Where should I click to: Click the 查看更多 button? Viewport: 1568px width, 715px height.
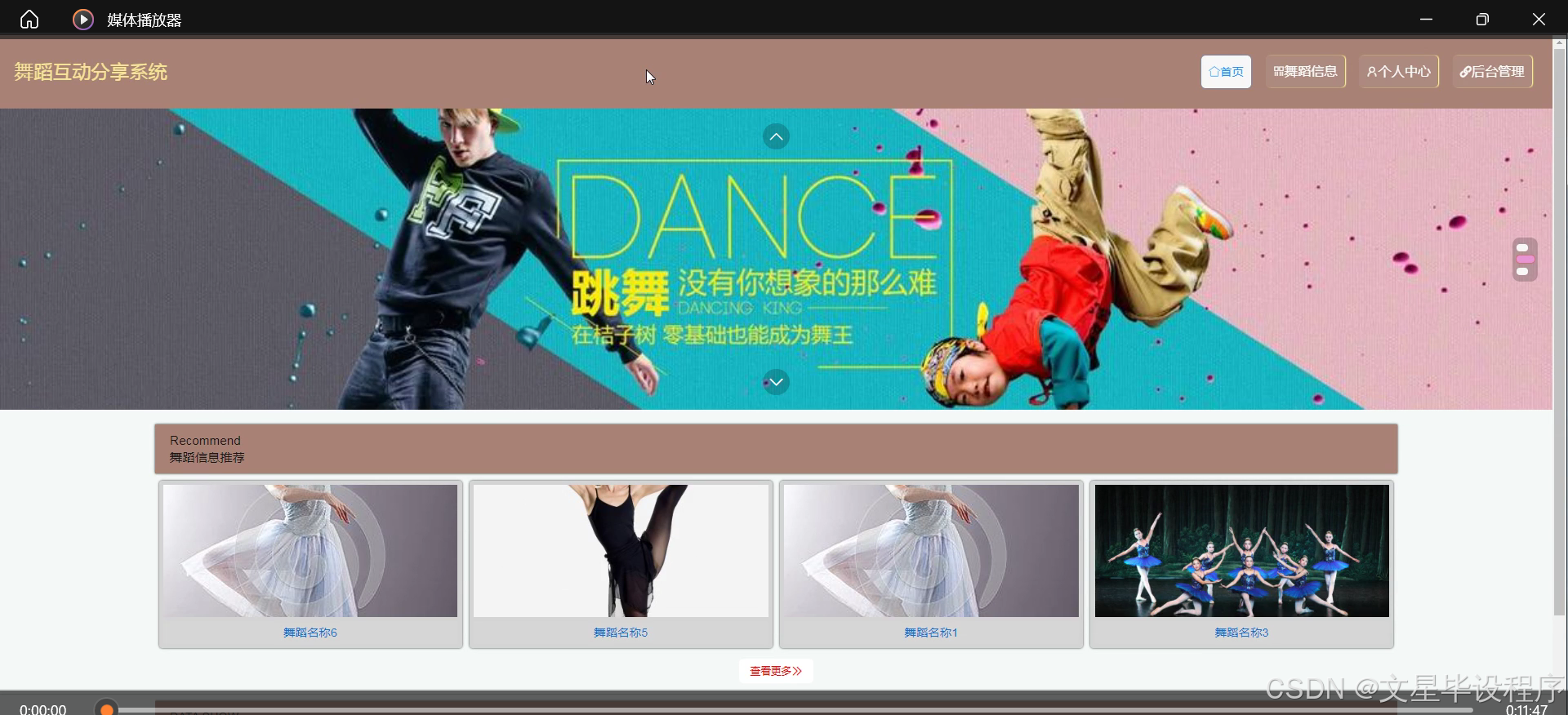tap(776, 671)
